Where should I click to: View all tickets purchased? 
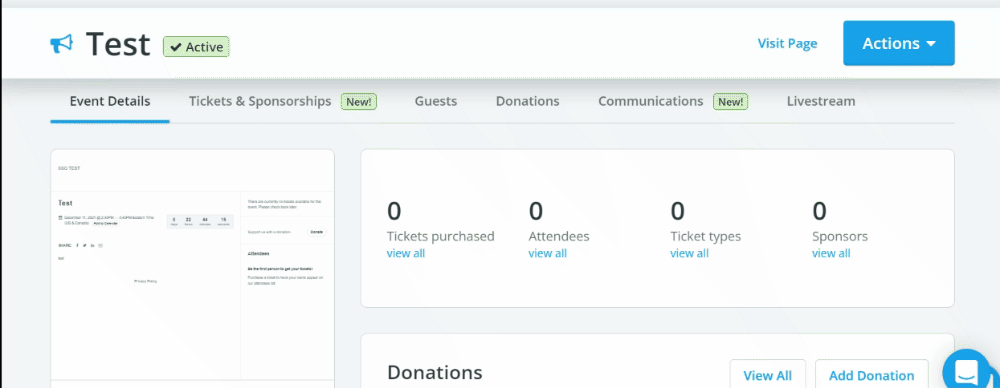(406, 253)
